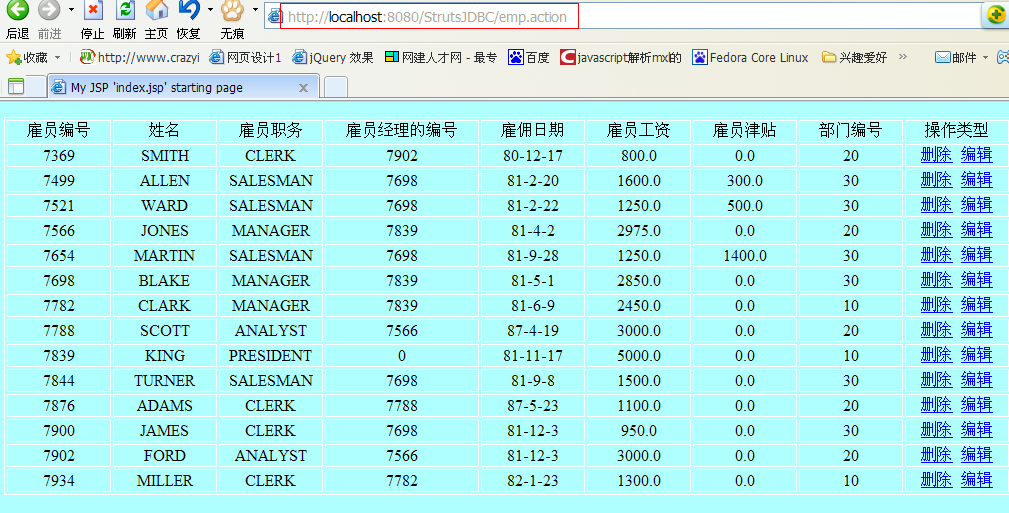This screenshot has height=513, width=1009.
Task: Click the 雇佣日期 column header
Action: click(532, 131)
